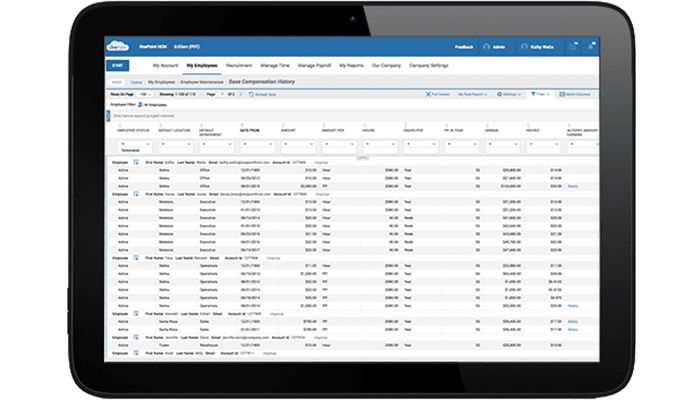Open the user icon beside Kathy's name

(525, 47)
